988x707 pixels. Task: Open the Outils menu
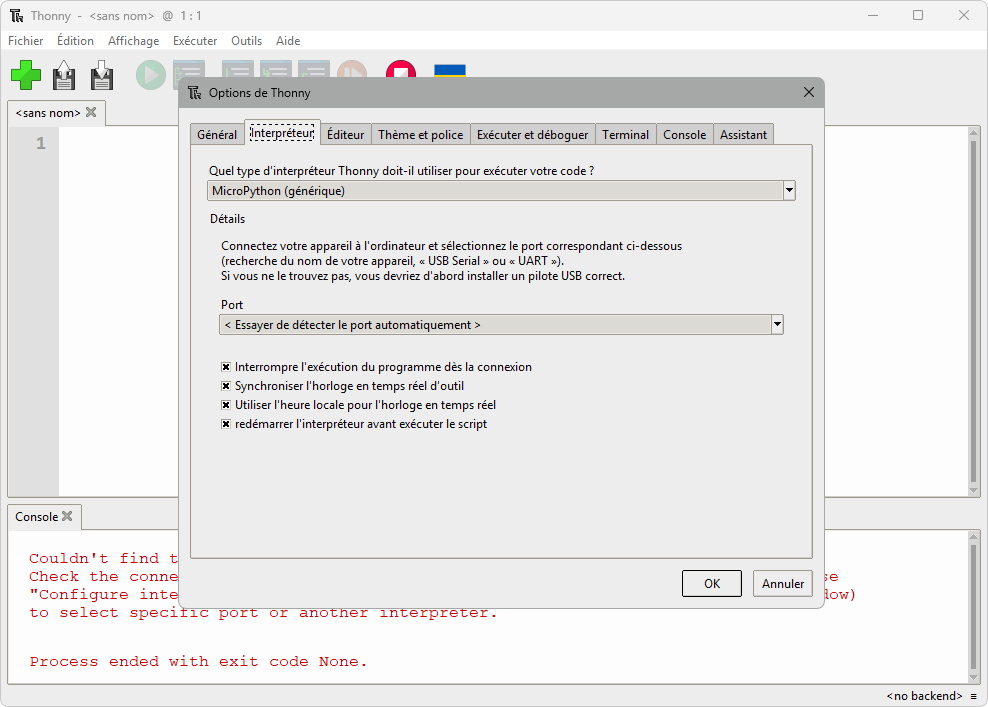[246, 41]
